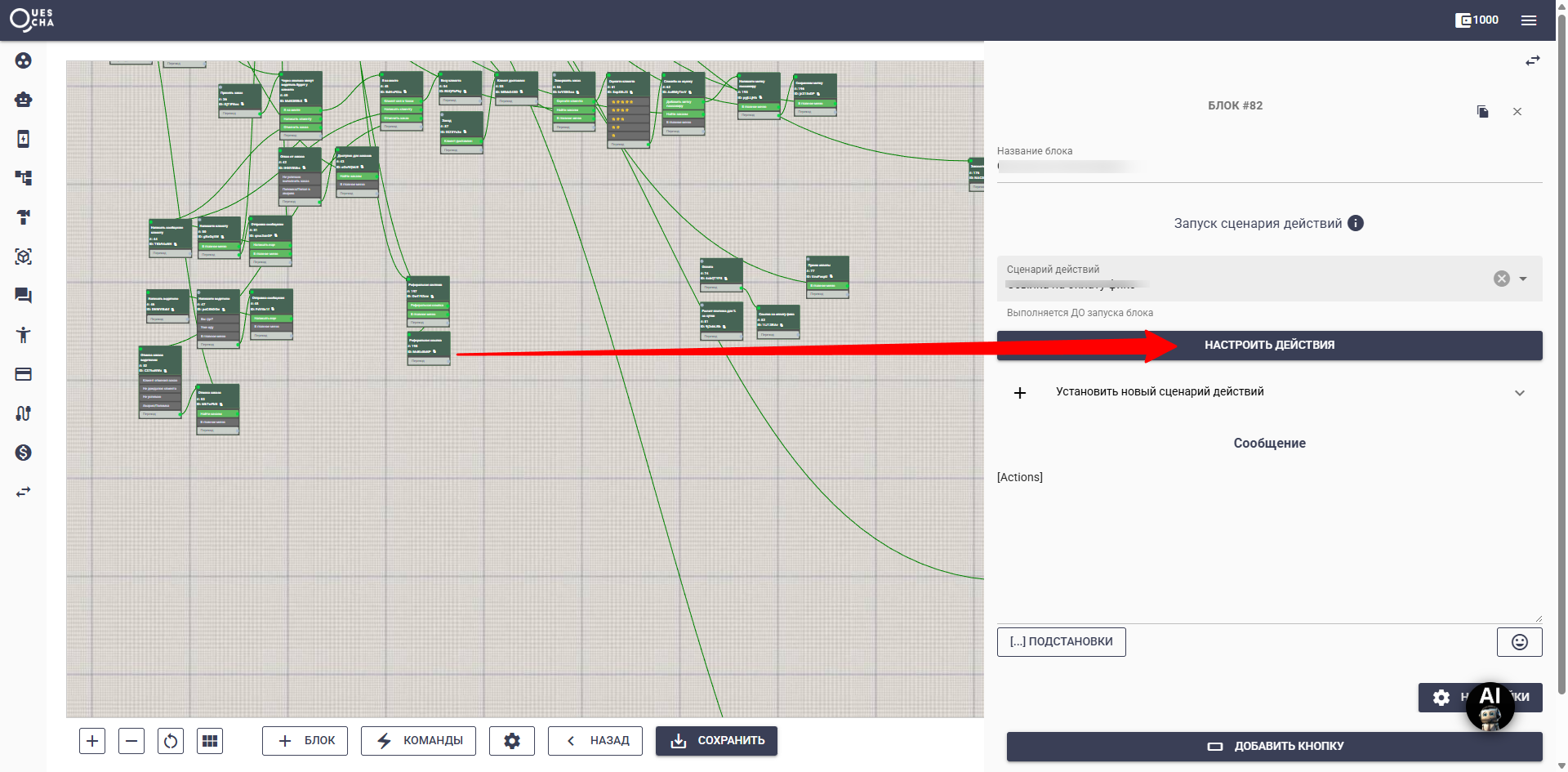
Task: Open the credit card payments sidebar icon
Action: tap(23, 374)
